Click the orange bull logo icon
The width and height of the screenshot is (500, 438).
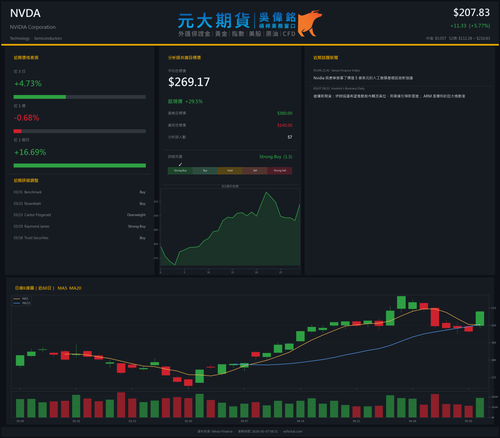click(310, 23)
